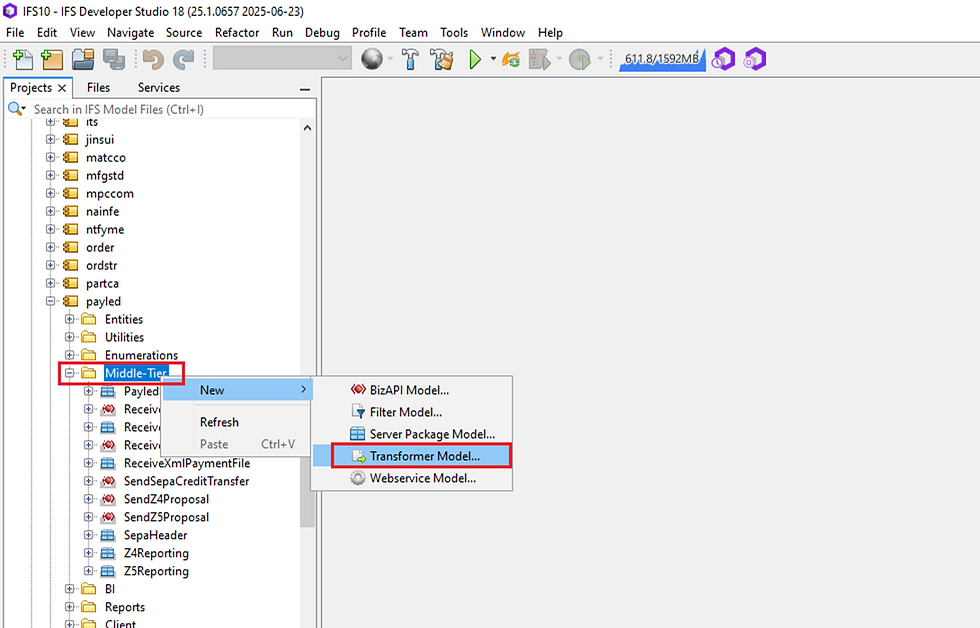This screenshot has width=980, height=628.
Task: Select the SendZ5Proposal tree item
Action: click(x=166, y=517)
